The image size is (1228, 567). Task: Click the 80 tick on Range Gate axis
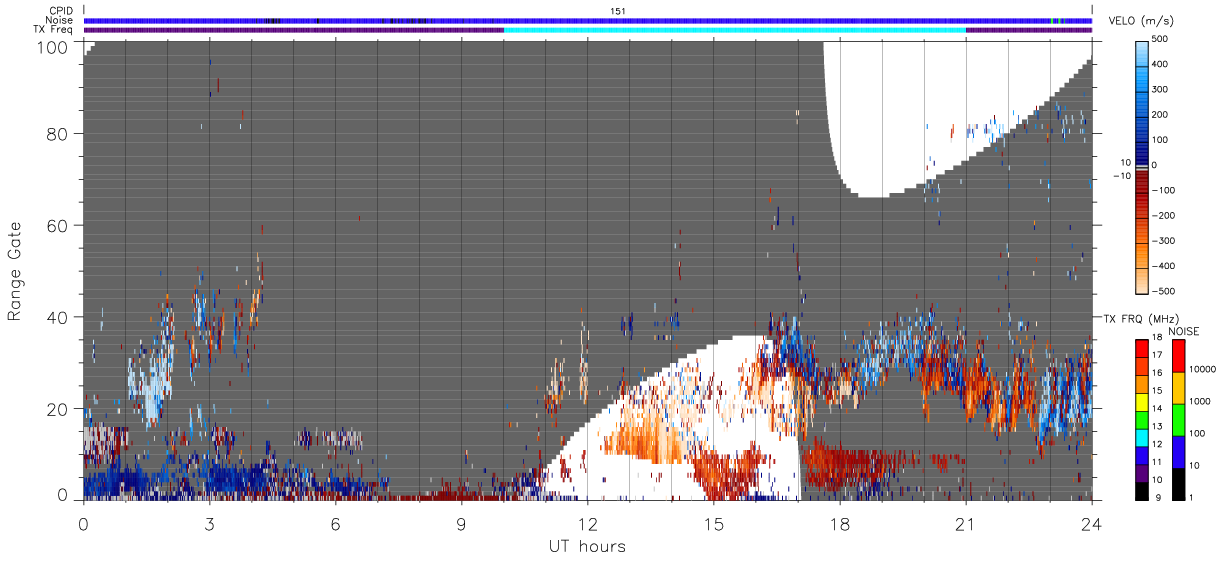[59, 134]
